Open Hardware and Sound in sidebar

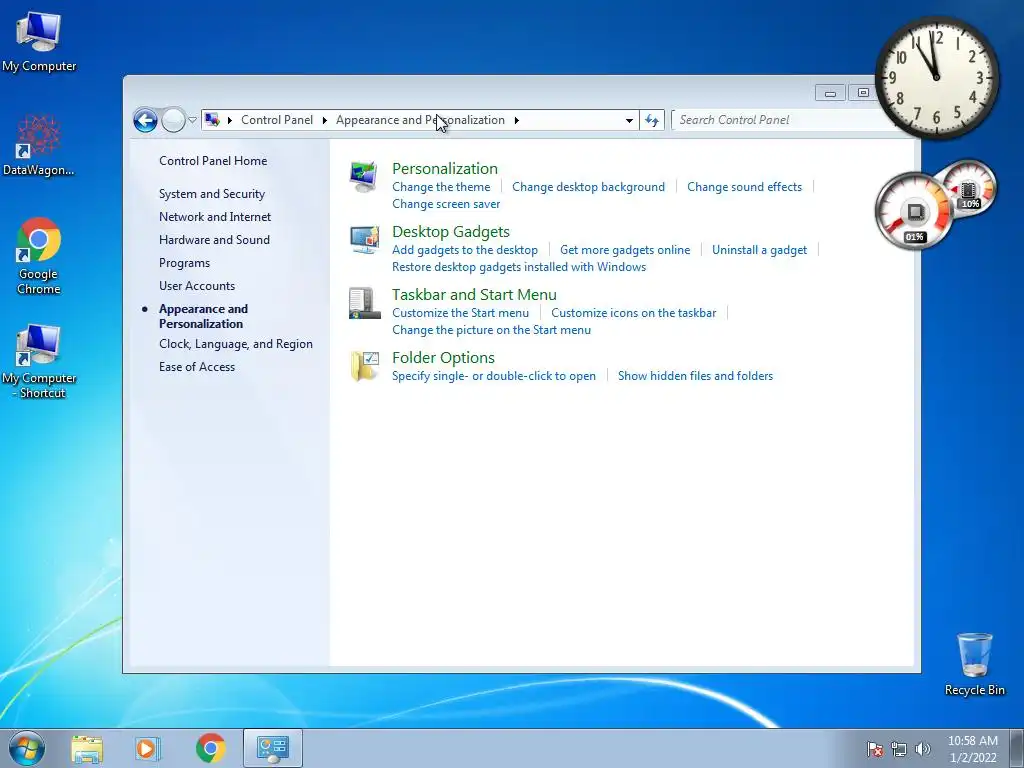(x=214, y=240)
